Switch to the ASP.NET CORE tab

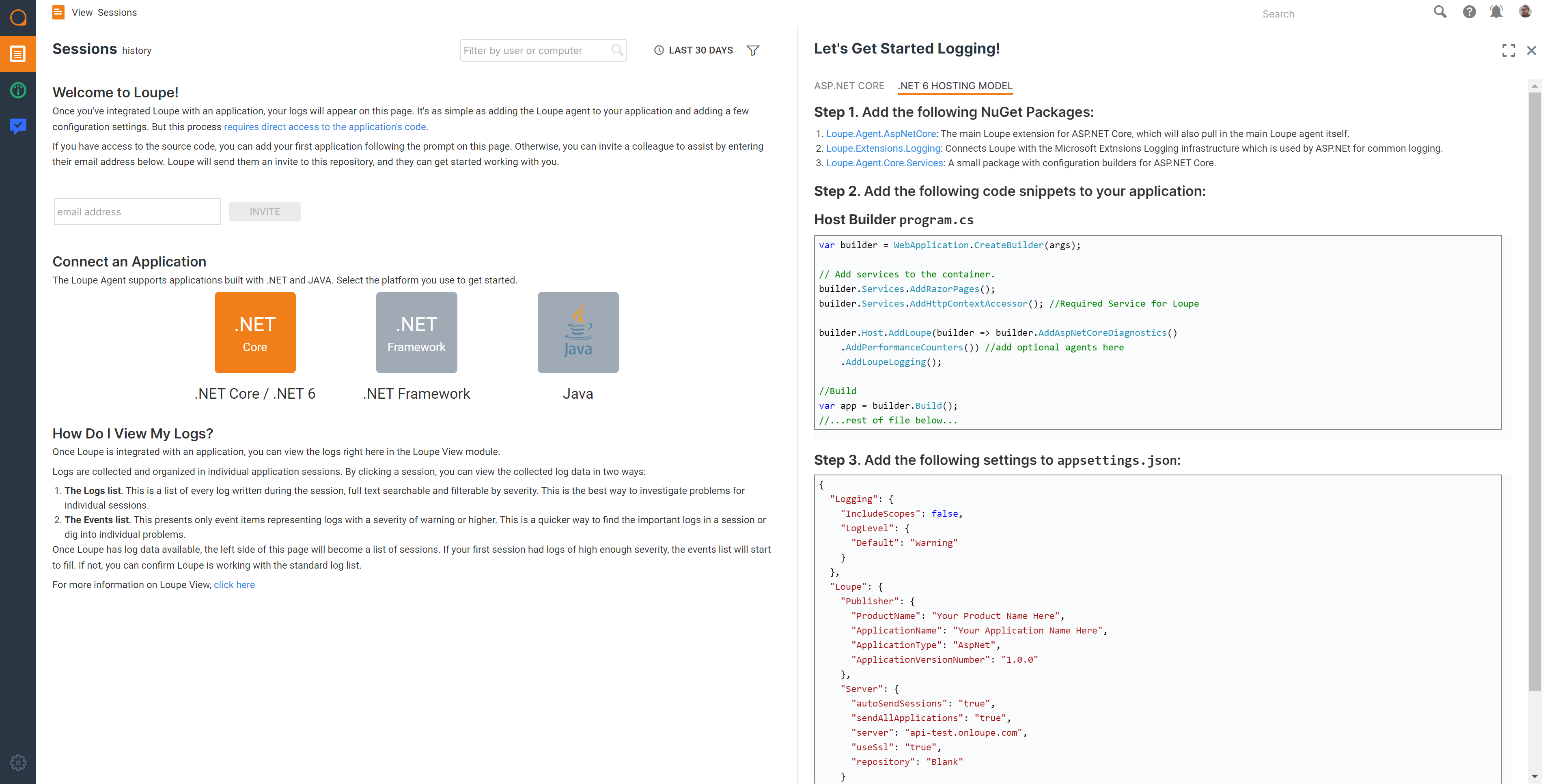[x=849, y=86]
